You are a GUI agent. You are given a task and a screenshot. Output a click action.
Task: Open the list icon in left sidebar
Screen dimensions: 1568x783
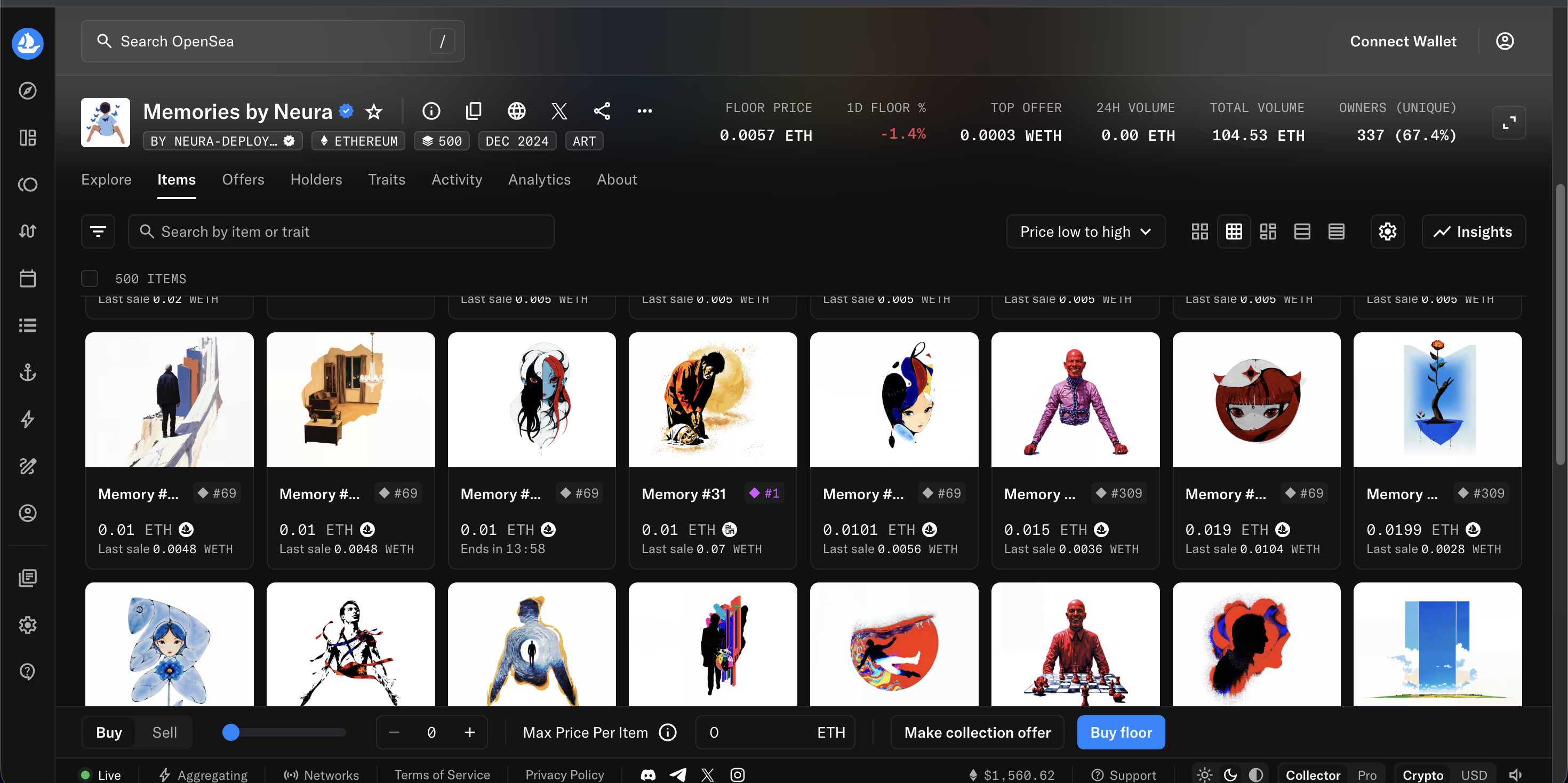pos(27,325)
